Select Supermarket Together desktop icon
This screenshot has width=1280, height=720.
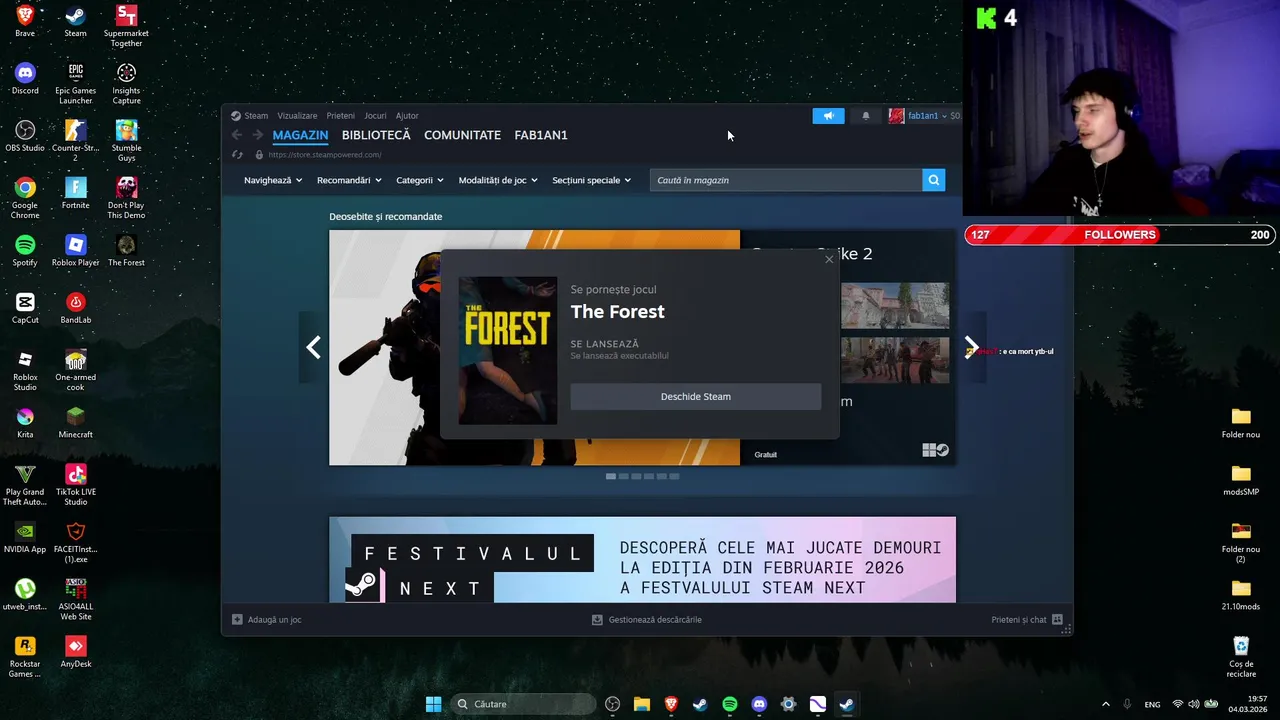126,26
